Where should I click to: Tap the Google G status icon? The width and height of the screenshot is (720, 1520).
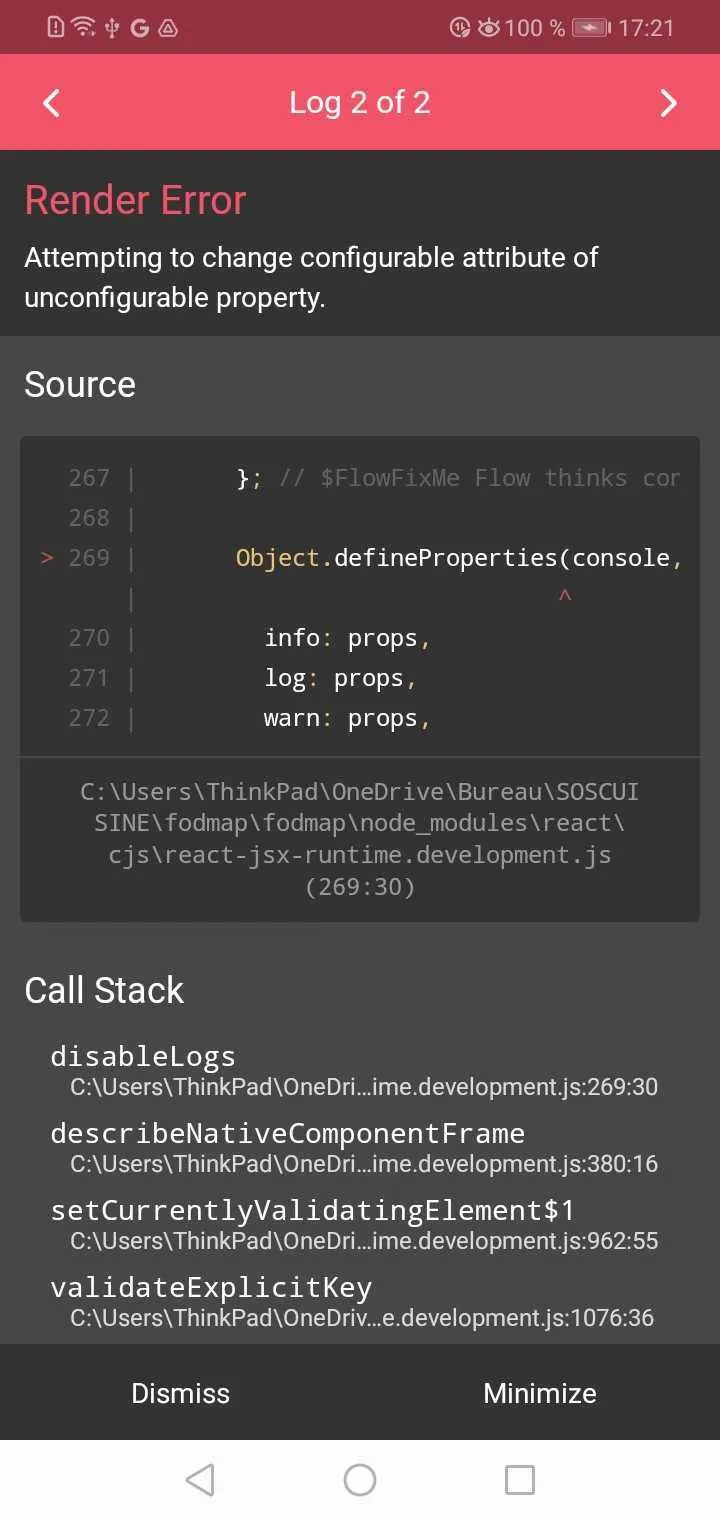pyautogui.click(x=139, y=28)
